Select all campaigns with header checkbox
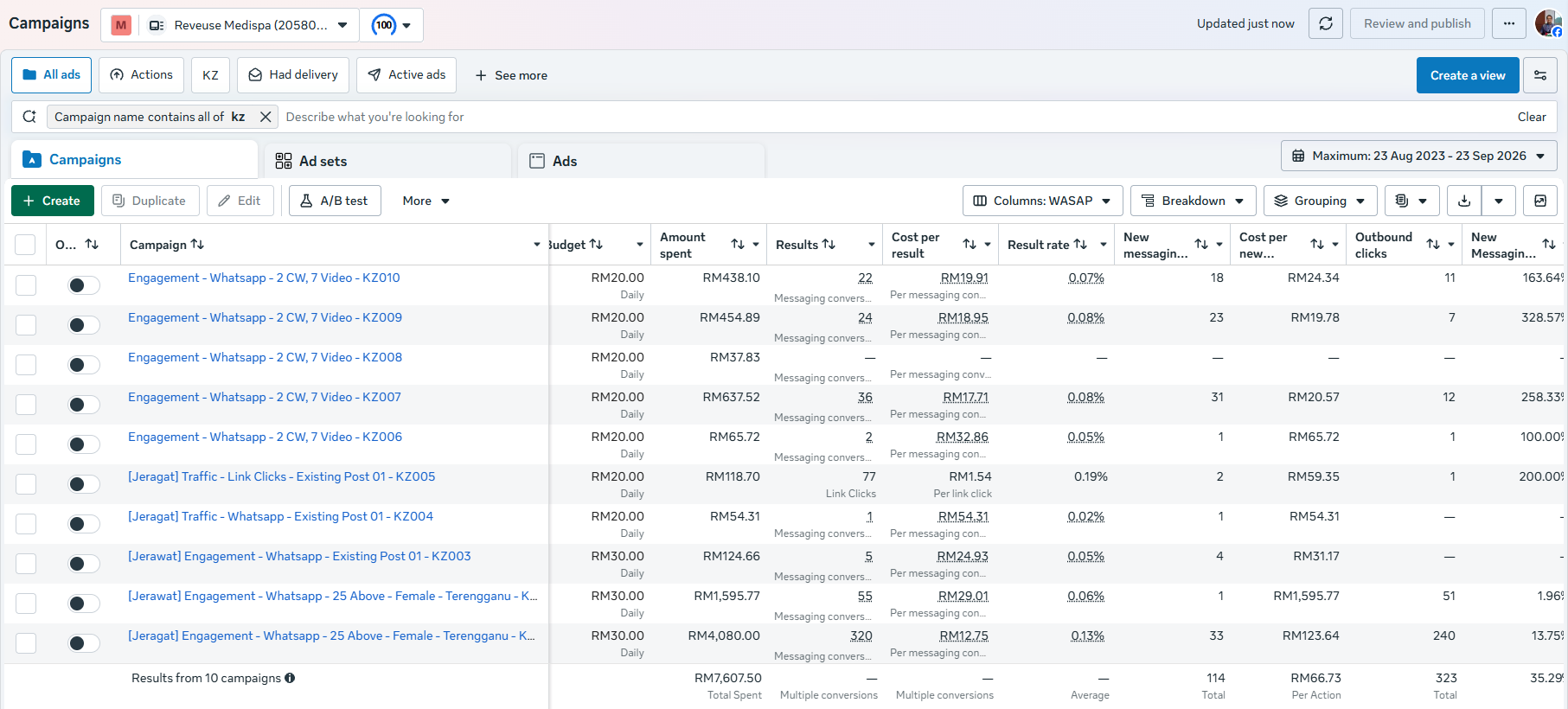The height and width of the screenshot is (709, 1568). tap(25, 245)
